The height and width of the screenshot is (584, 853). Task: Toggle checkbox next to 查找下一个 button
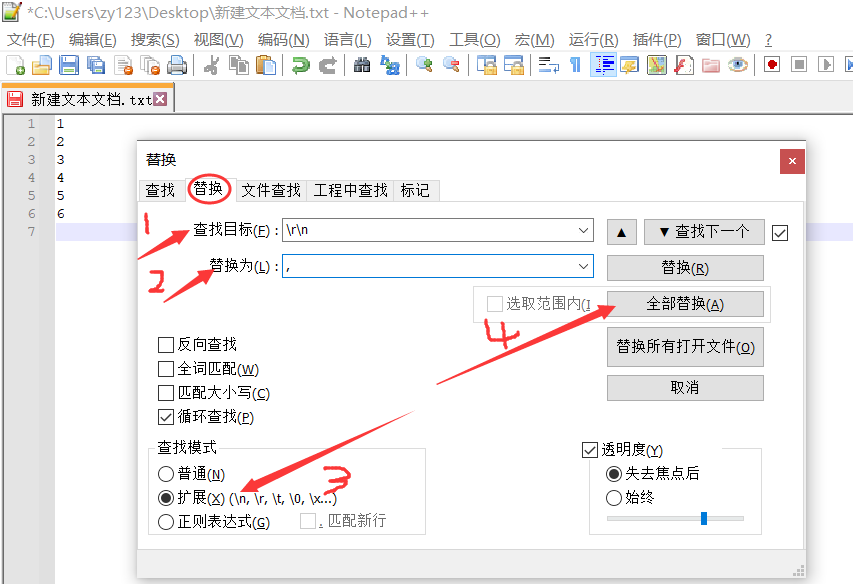(780, 233)
